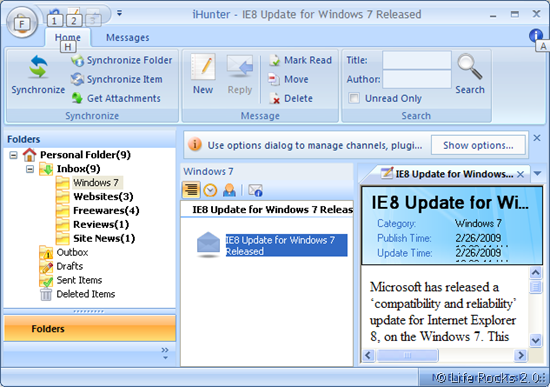Dismiss the info notification bar
Image resolution: width=550 pixels, height=387 pixels.
tap(537, 138)
